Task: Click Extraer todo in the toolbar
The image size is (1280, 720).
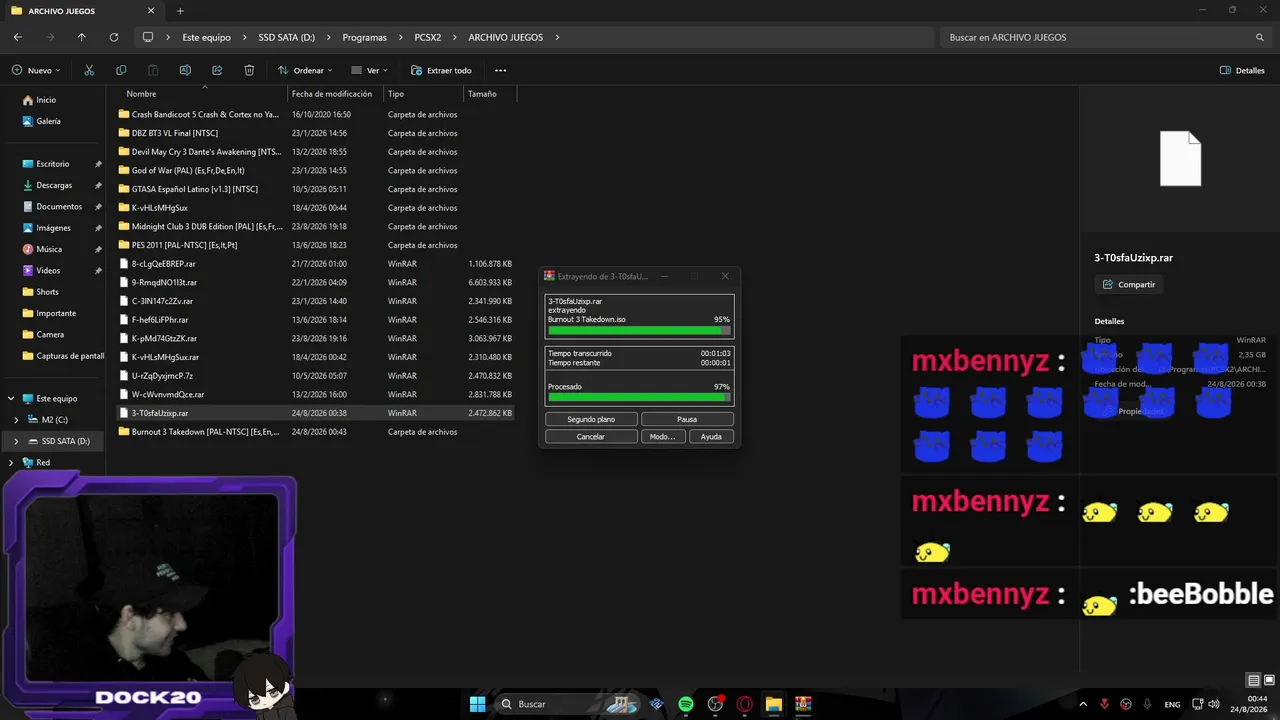Action: [441, 70]
